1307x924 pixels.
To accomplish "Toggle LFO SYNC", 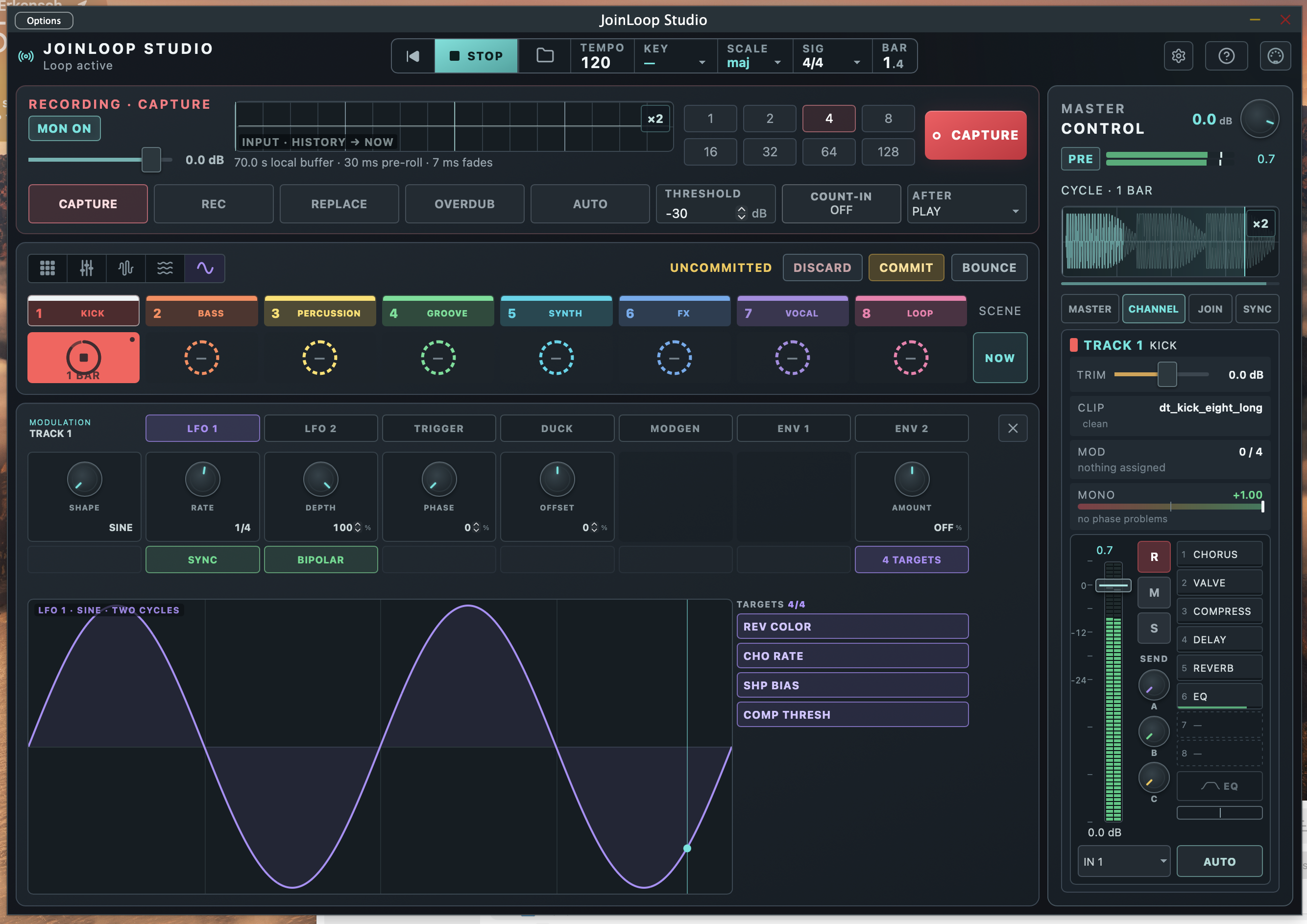I will [x=203, y=559].
